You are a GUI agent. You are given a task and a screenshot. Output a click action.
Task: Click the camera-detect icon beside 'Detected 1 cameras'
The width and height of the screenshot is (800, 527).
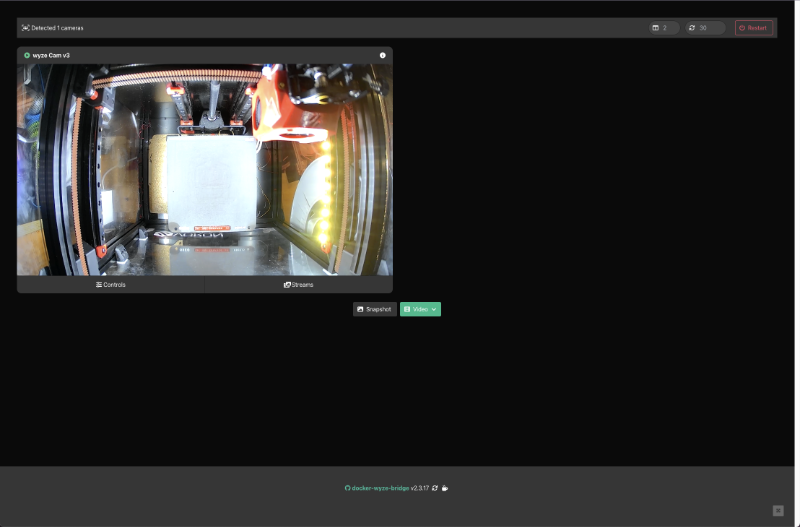click(26, 28)
